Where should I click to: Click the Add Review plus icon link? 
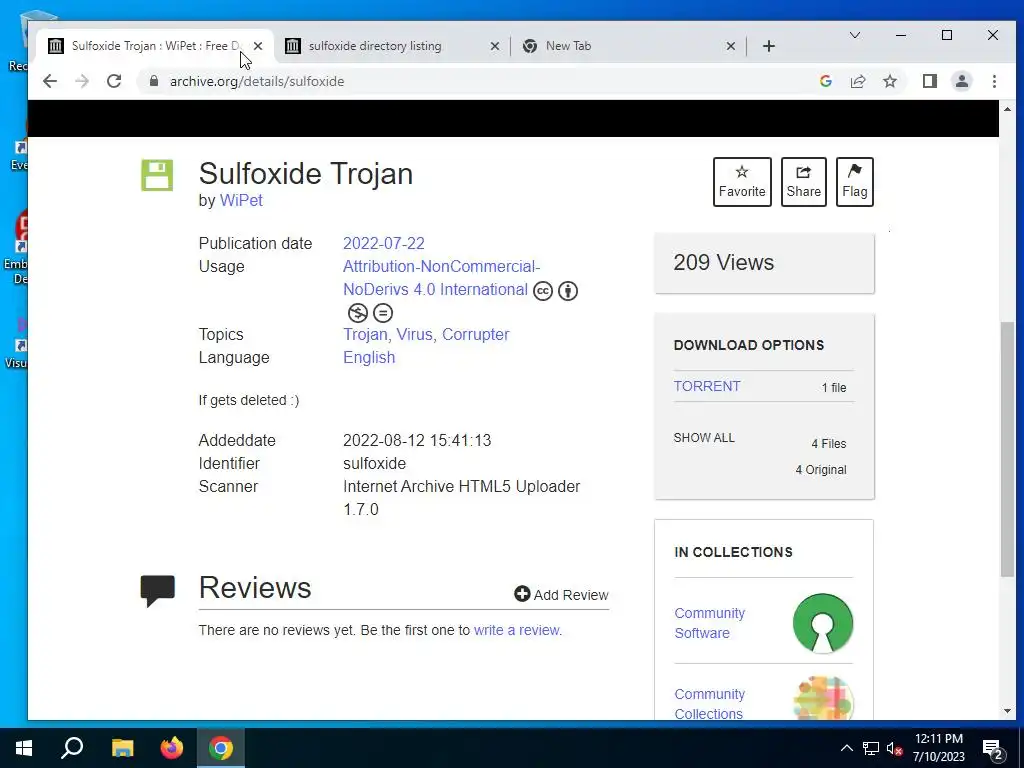[561, 594]
